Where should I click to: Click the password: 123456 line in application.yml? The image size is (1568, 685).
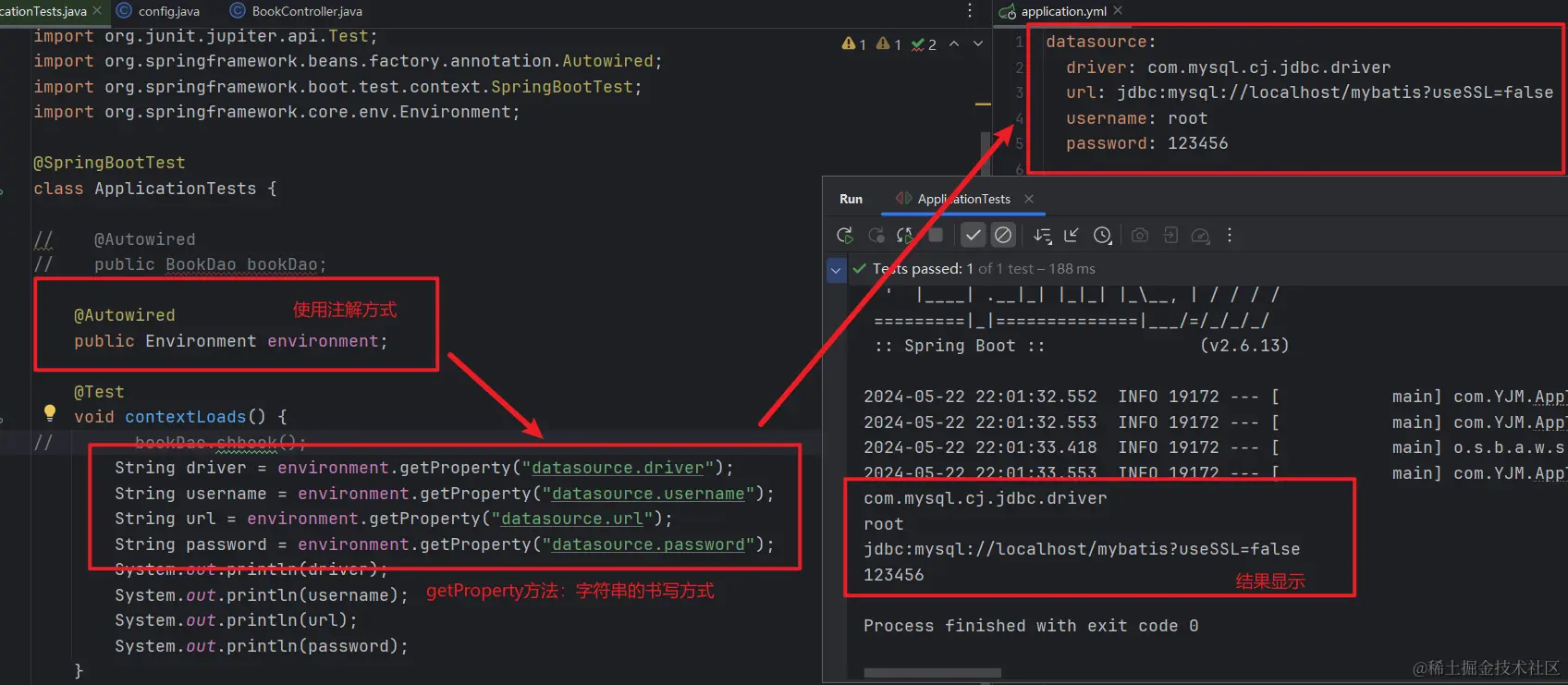tap(1147, 143)
